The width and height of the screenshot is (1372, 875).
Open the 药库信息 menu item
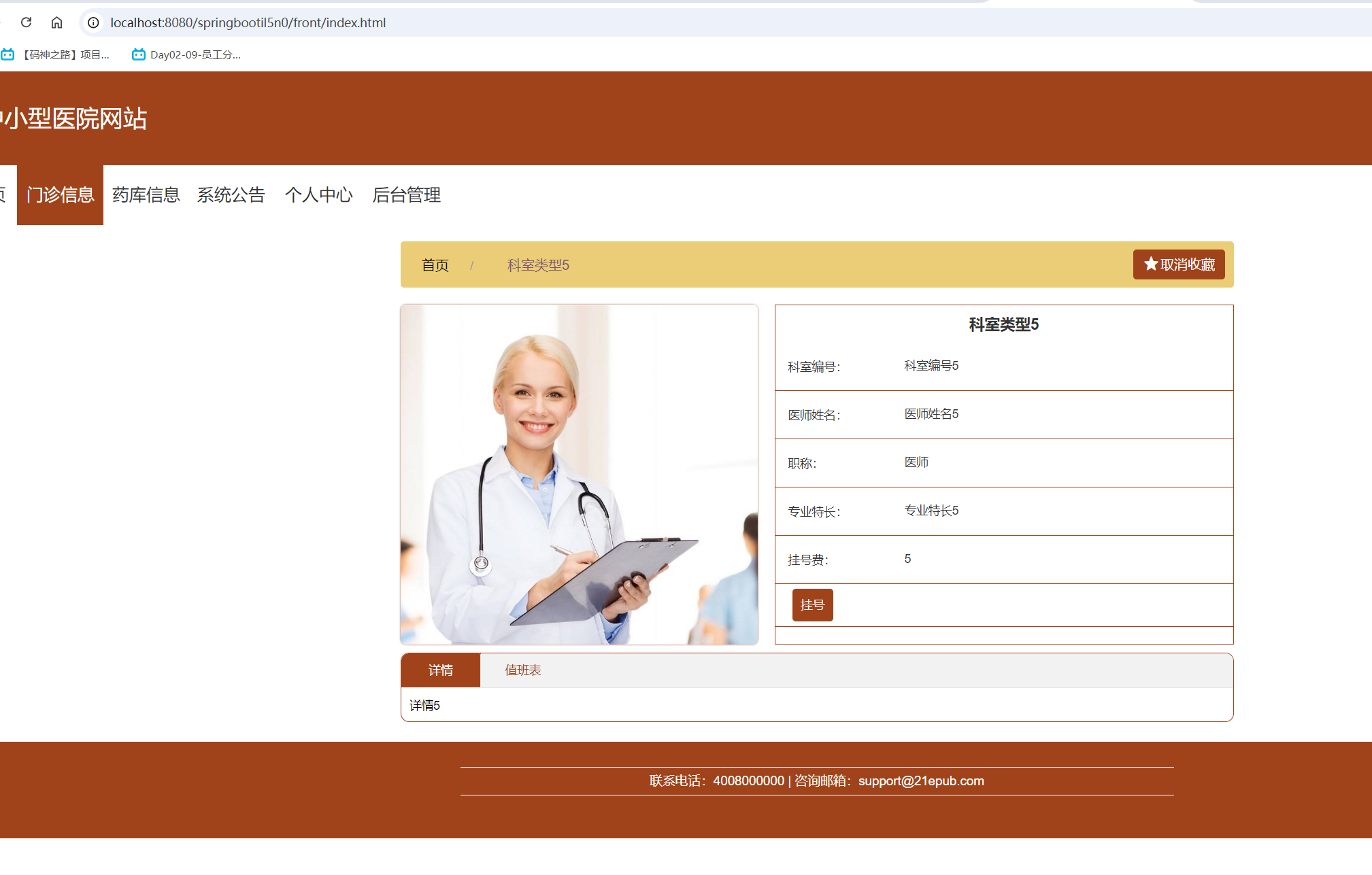click(x=146, y=195)
